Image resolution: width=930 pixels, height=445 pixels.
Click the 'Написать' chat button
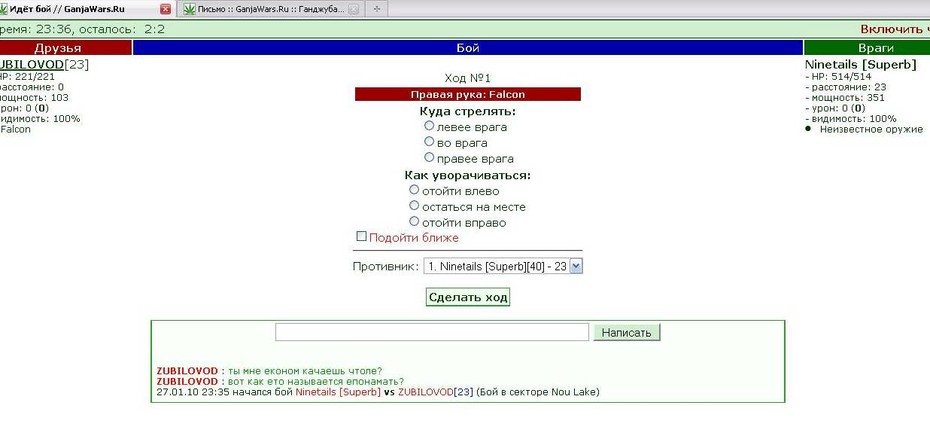click(626, 333)
